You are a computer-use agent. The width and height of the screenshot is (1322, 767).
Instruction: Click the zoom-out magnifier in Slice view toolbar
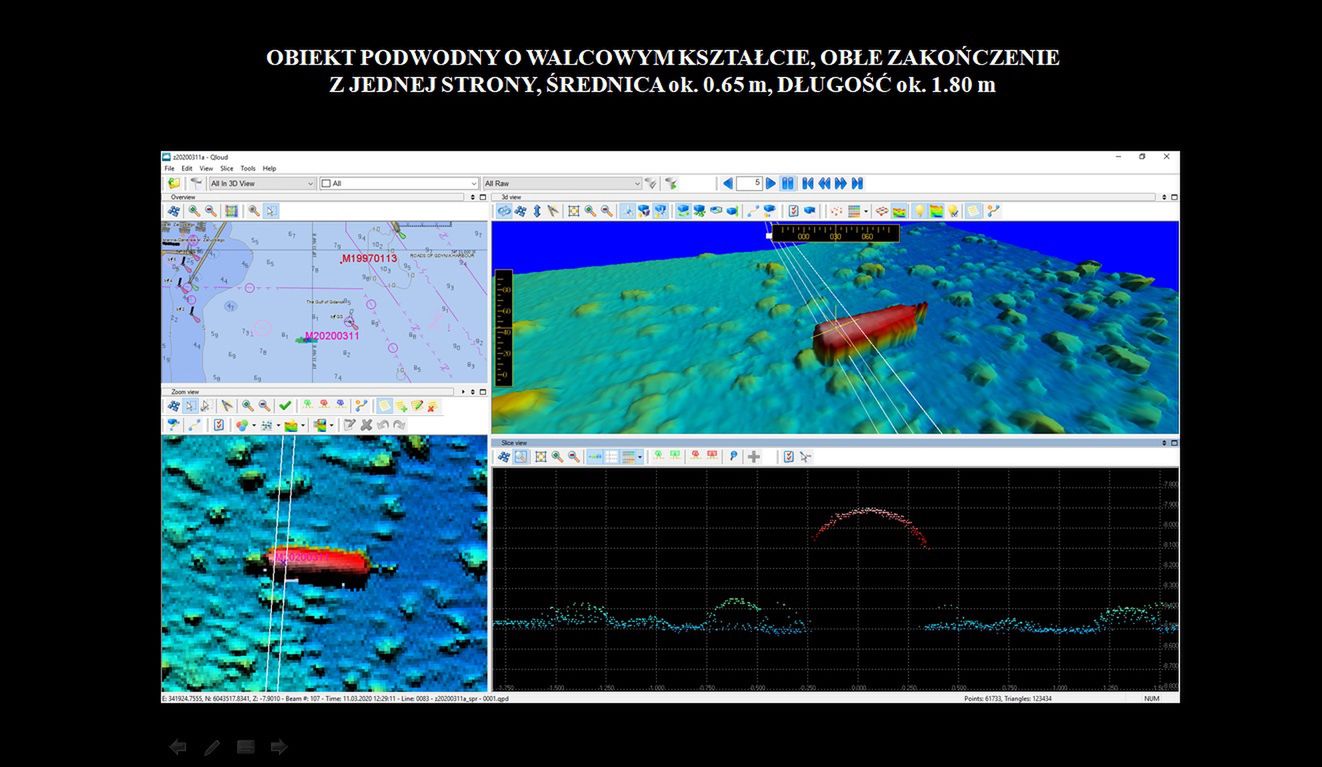tap(574, 457)
